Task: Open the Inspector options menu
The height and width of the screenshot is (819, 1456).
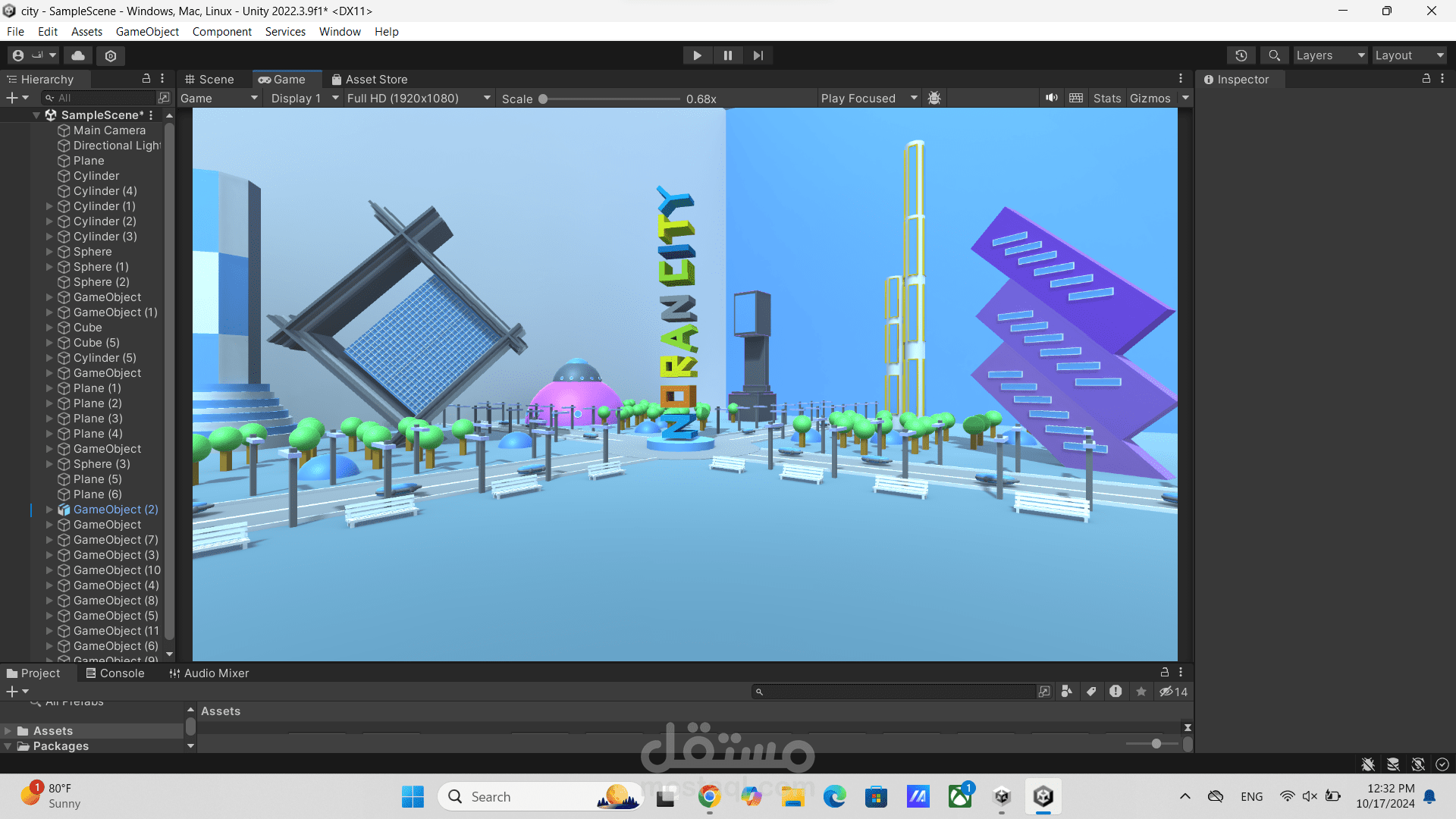Action: (1442, 78)
